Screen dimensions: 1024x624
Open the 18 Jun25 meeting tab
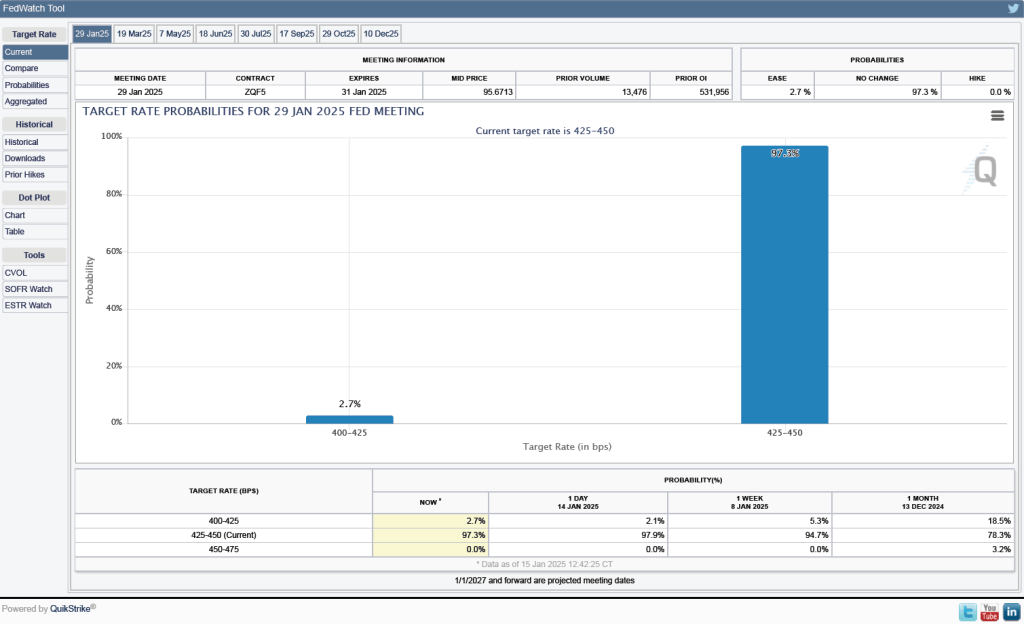click(x=215, y=33)
